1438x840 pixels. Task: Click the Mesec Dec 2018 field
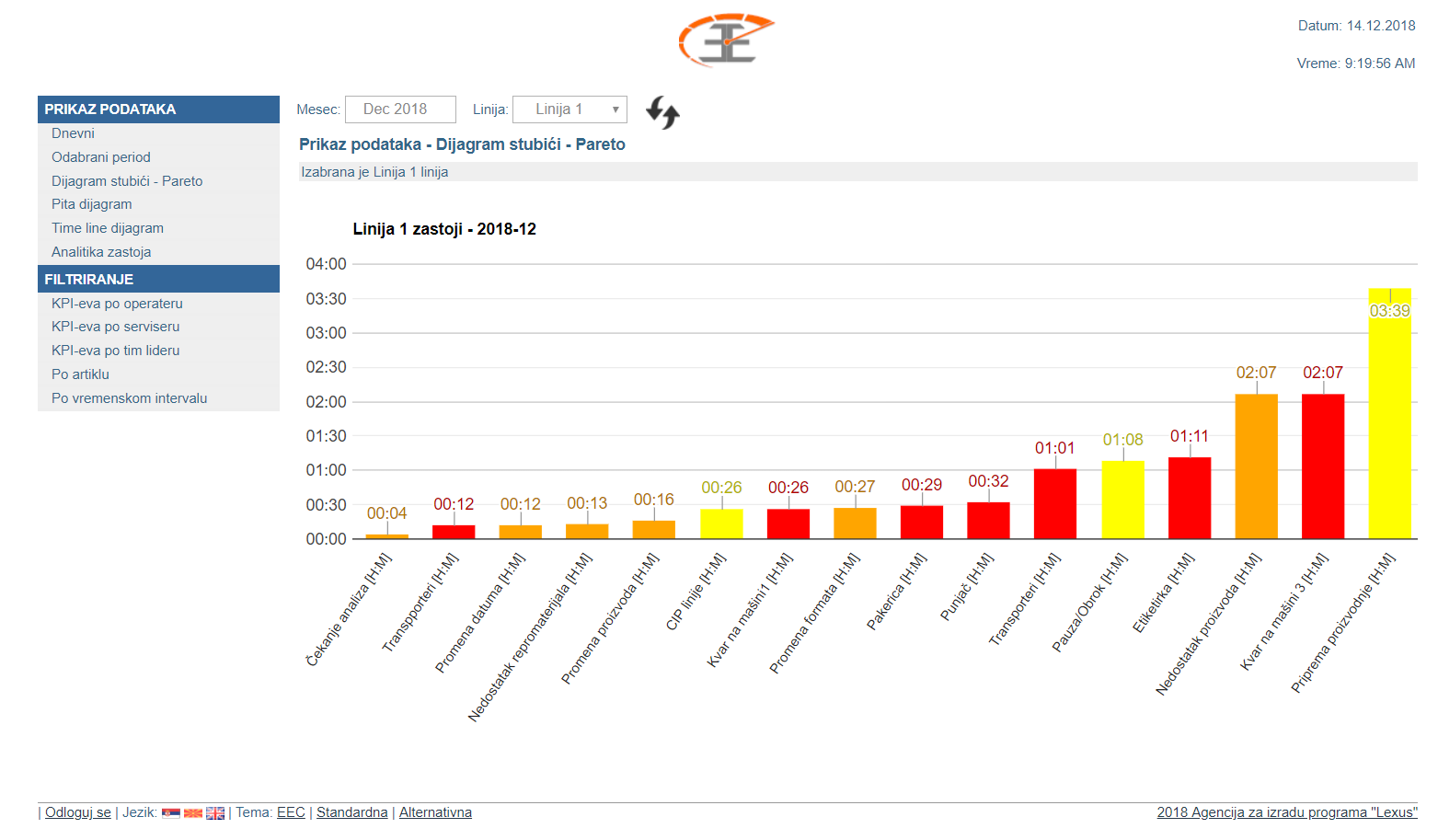point(400,109)
